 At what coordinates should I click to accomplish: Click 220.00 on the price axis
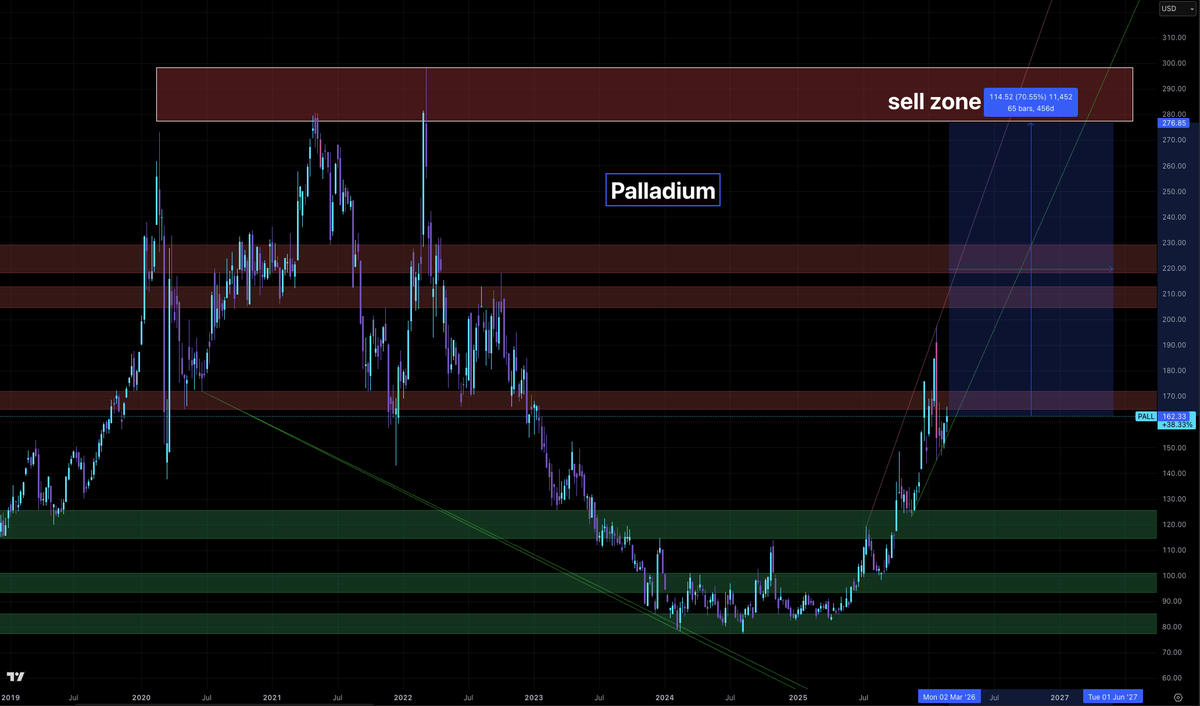(1173, 268)
